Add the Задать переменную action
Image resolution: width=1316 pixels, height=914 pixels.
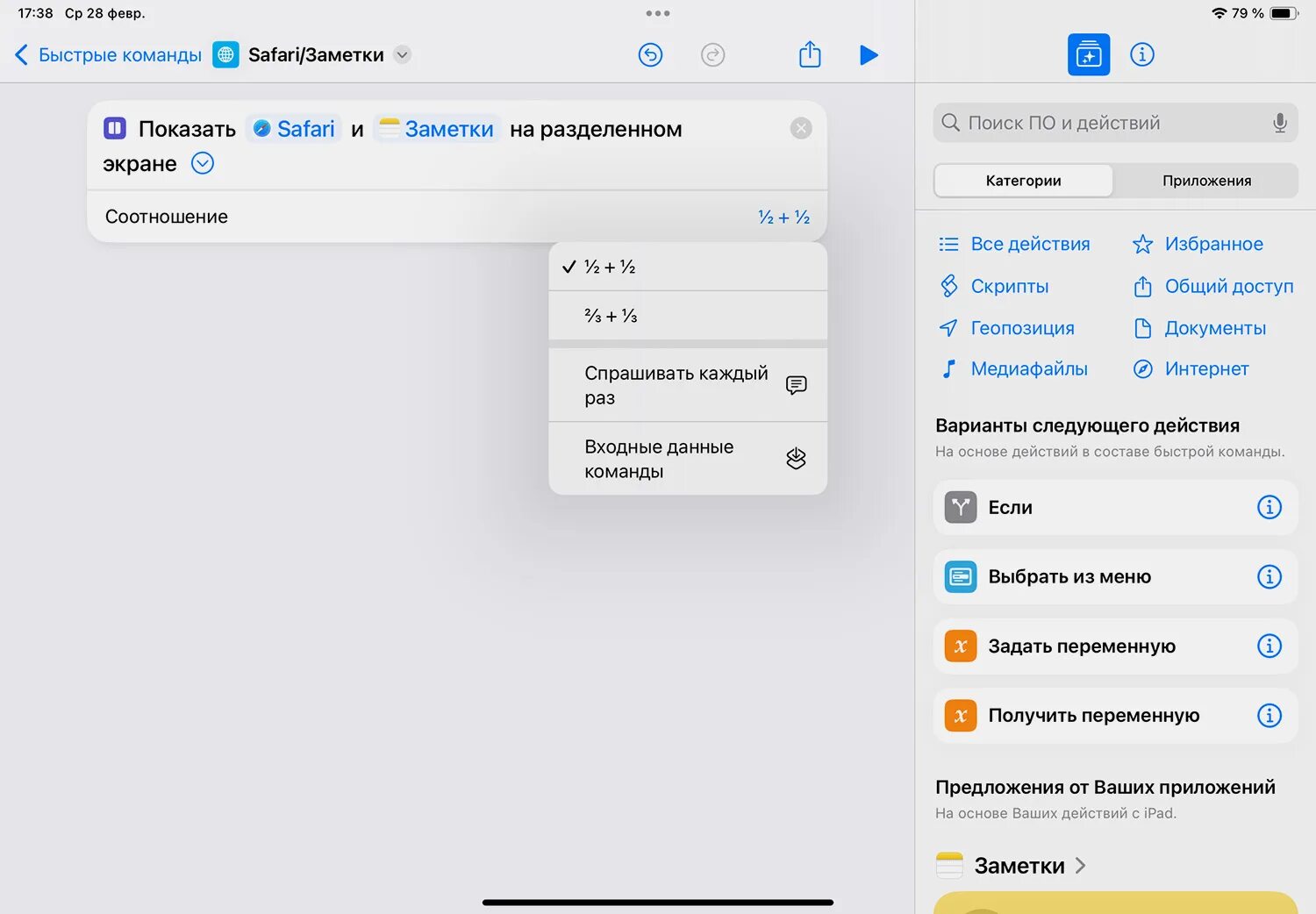(x=1115, y=646)
